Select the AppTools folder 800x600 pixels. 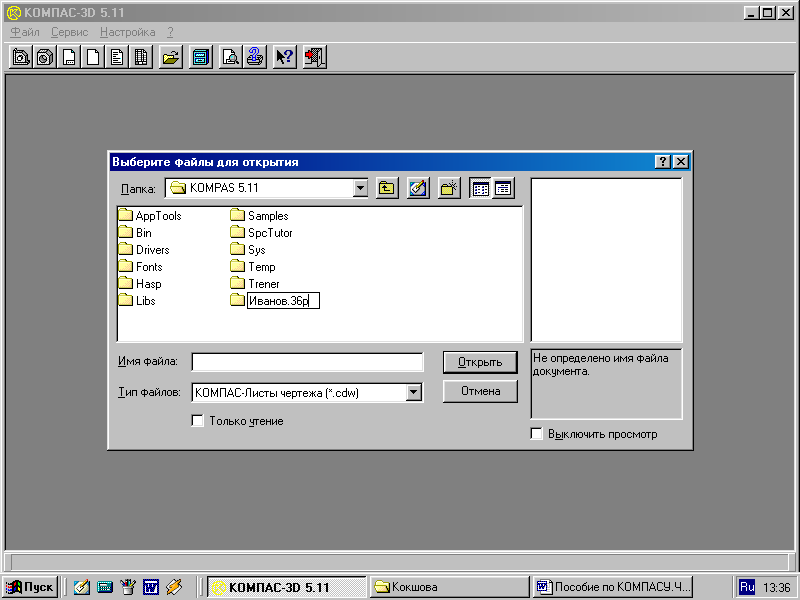[x=150, y=216]
